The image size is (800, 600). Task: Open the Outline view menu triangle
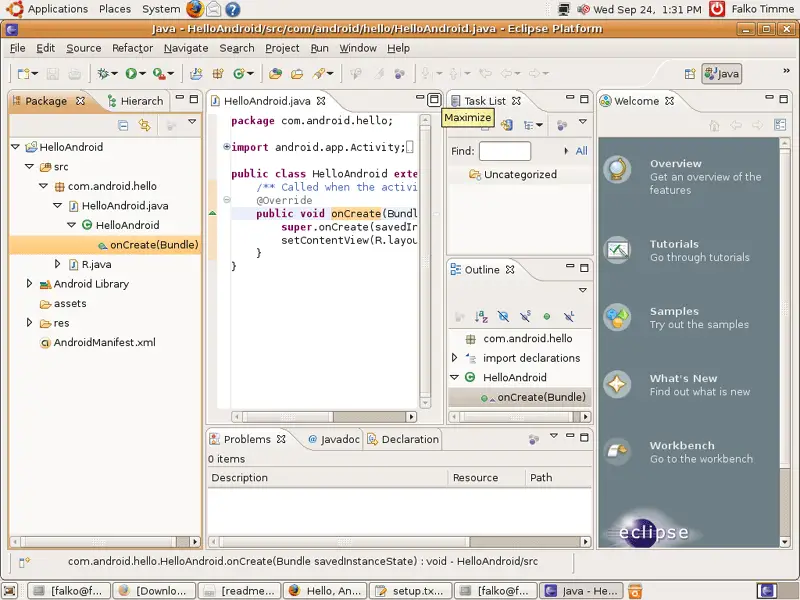[x=583, y=290]
